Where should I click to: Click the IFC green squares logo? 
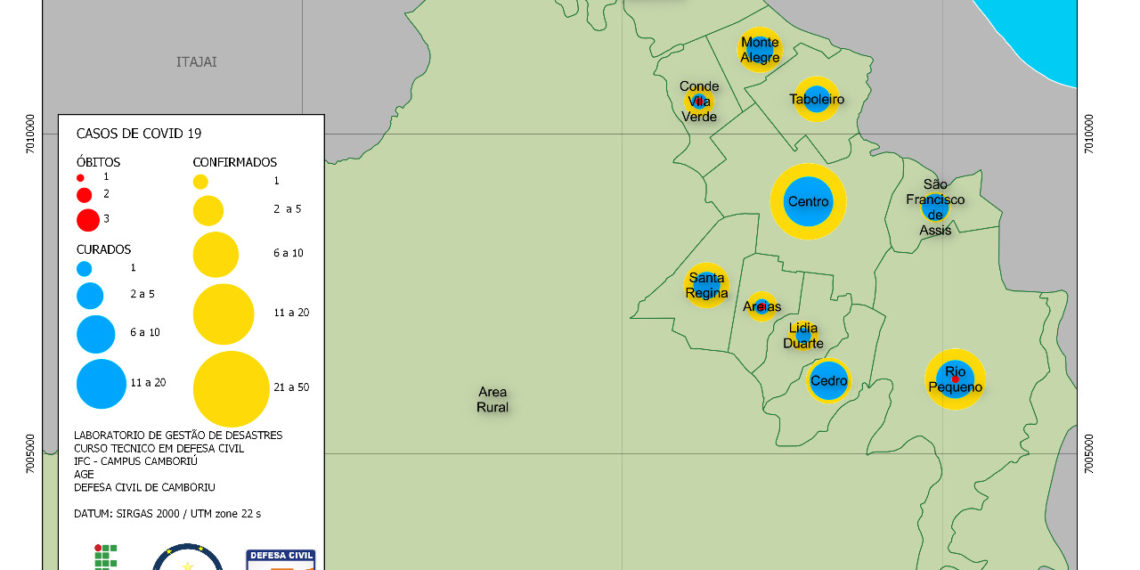106,556
